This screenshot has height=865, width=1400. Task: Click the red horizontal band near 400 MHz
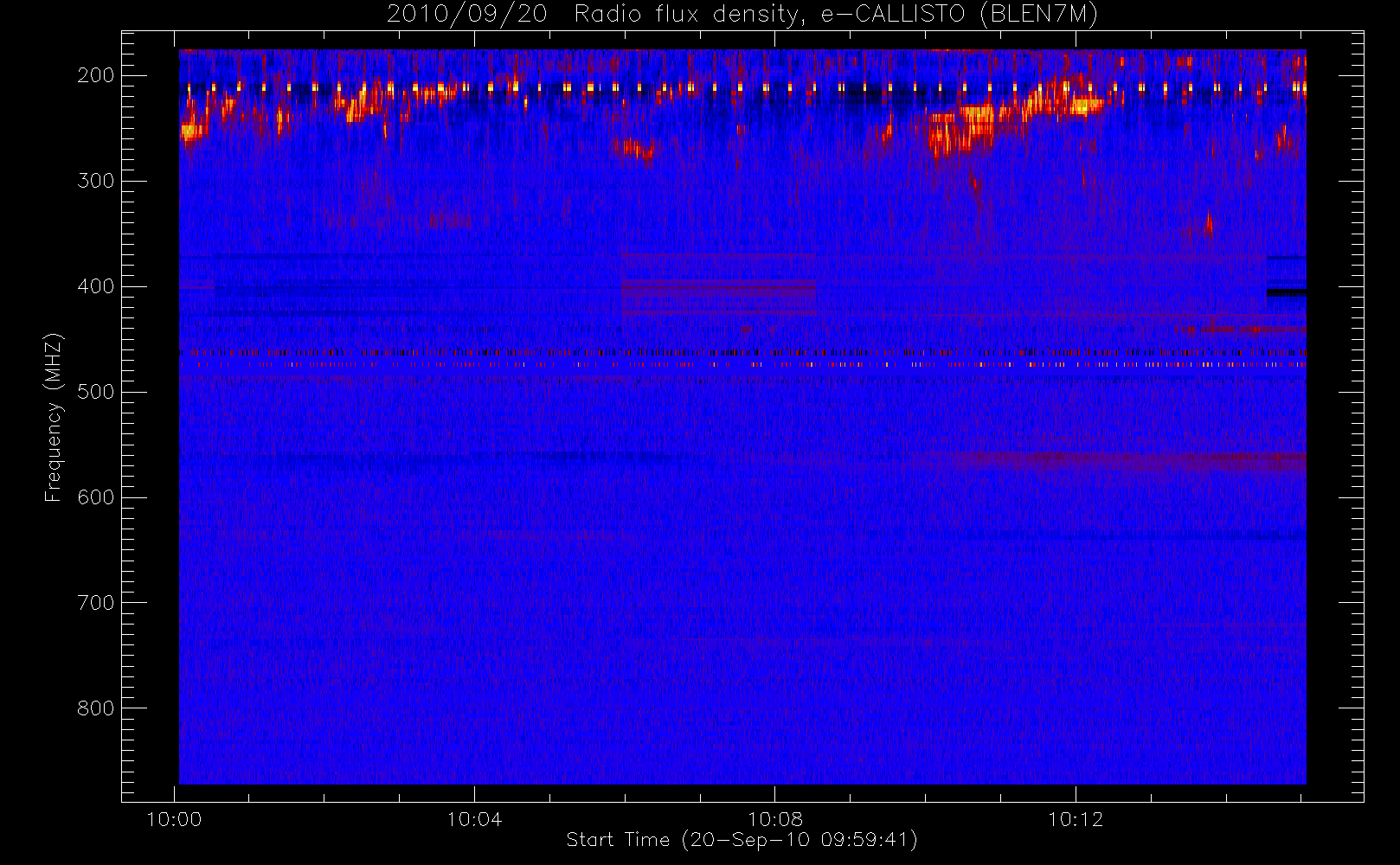coord(718,287)
